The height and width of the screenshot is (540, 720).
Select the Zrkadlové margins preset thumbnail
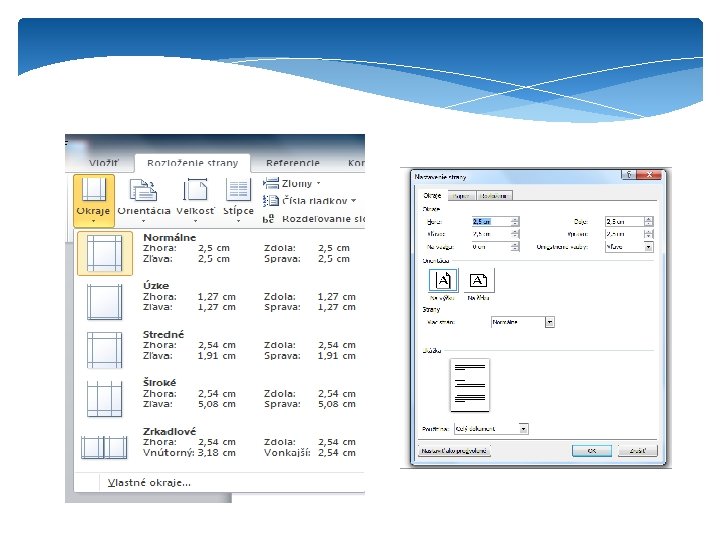click(x=104, y=447)
